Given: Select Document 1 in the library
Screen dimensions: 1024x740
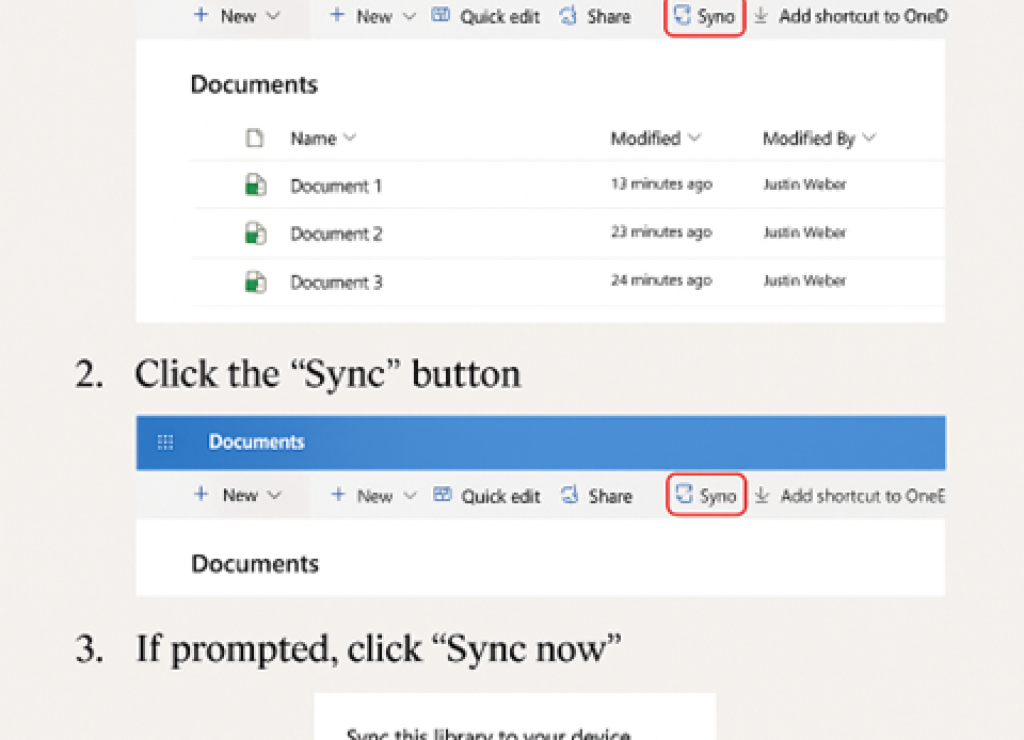Looking at the screenshot, I should pos(336,185).
